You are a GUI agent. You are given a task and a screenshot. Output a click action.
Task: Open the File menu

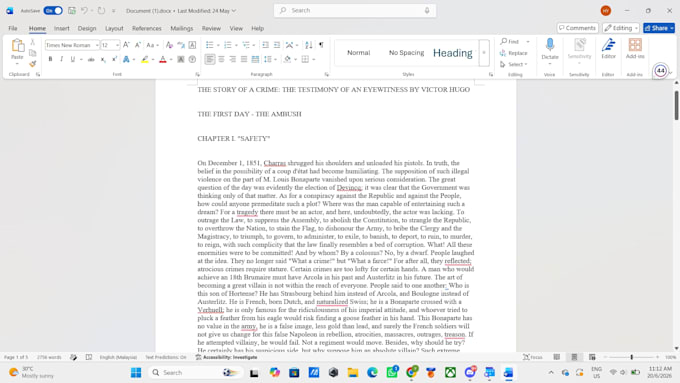point(13,28)
